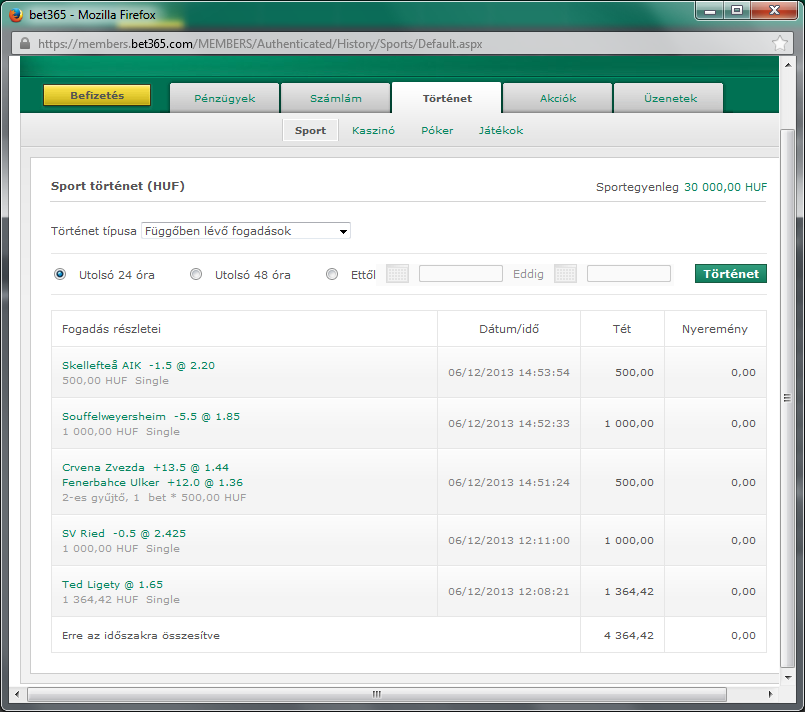Close the bet365 Firefox window
The width and height of the screenshot is (805, 712).
[775, 10]
